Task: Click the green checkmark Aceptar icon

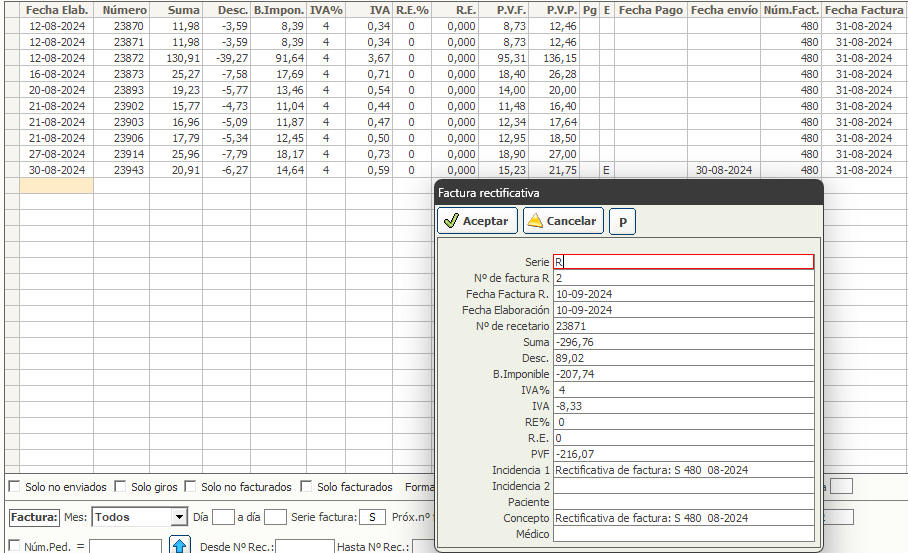Action: pos(451,221)
